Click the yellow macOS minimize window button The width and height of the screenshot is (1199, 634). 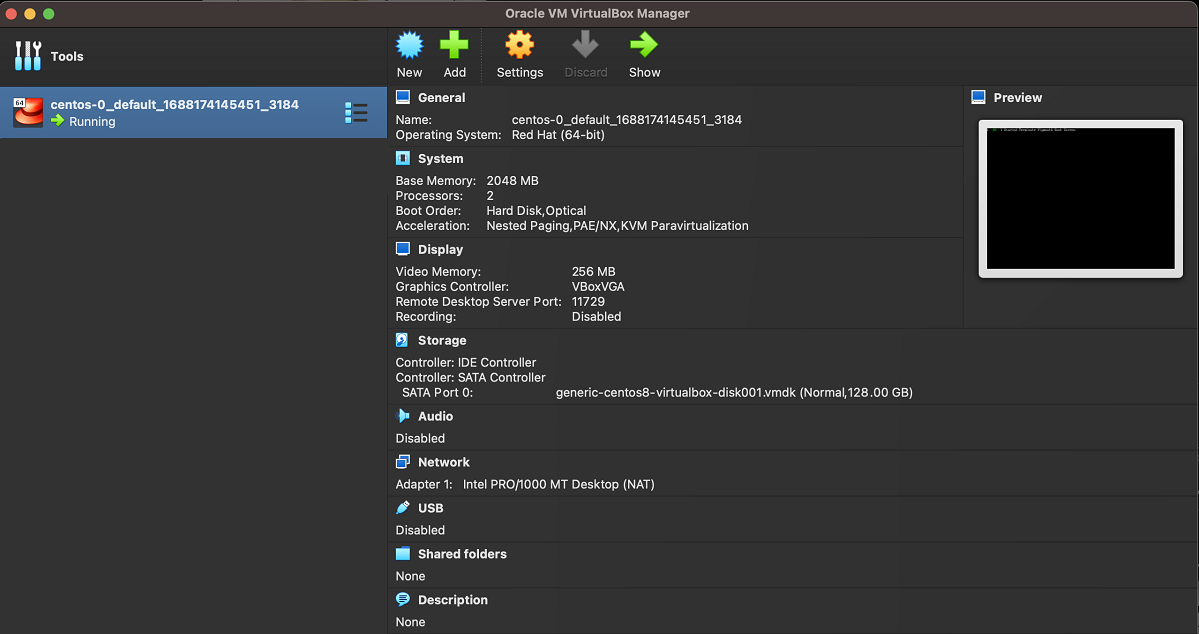coord(30,14)
